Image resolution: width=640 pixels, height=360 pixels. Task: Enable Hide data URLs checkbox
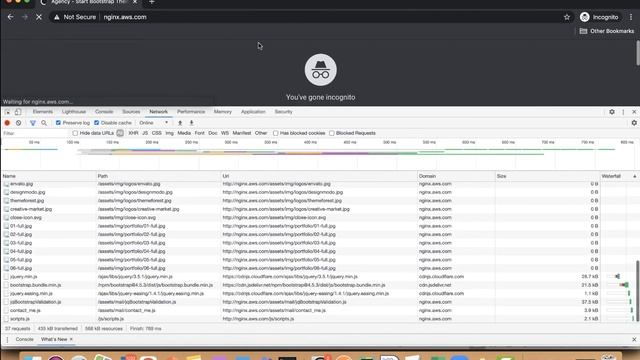[75, 133]
